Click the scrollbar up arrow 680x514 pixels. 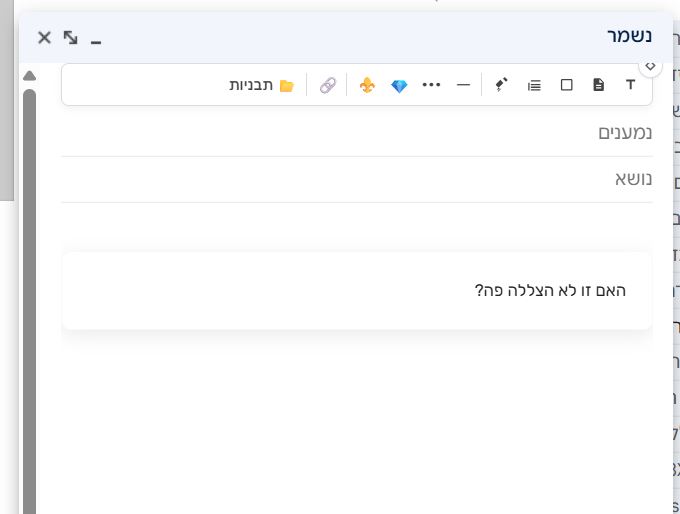[x=29, y=75]
